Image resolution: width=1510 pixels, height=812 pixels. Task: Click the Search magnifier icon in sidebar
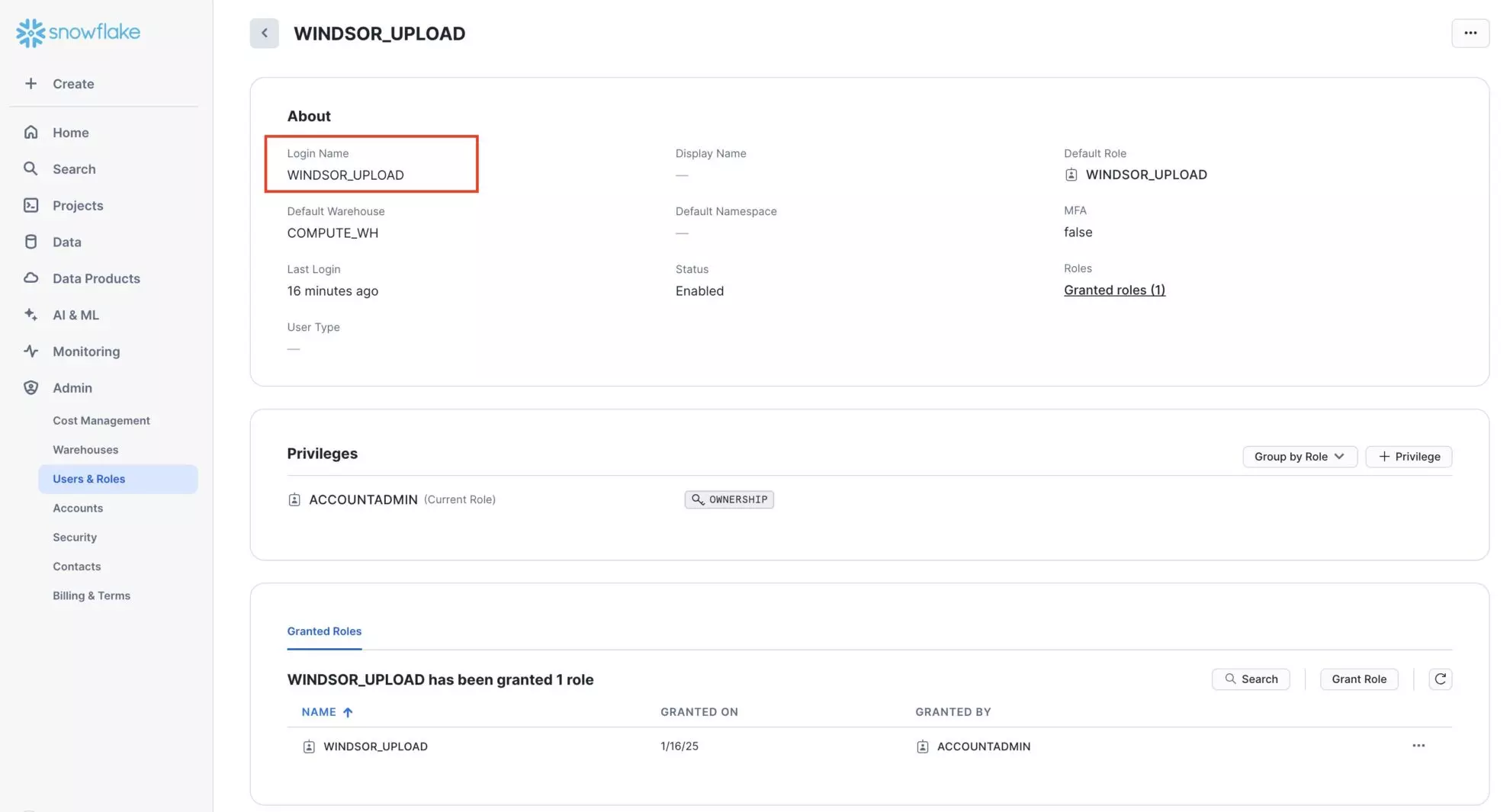coord(31,168)
